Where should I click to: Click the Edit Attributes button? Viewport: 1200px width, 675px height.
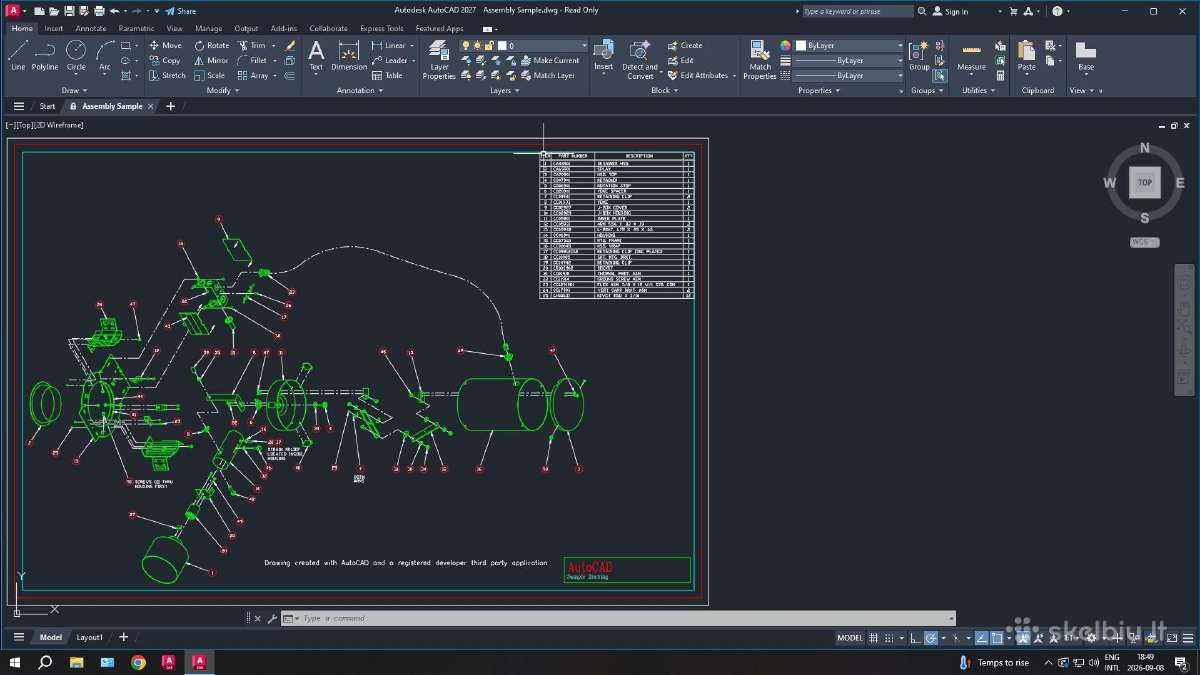(x=697, y=75)
